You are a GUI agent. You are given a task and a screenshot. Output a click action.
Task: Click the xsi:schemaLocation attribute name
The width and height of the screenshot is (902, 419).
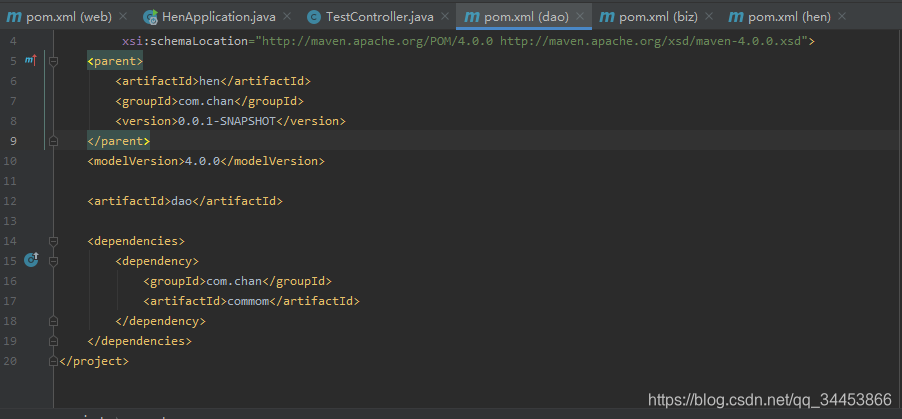pyautogui.click(x=185, y=41)
